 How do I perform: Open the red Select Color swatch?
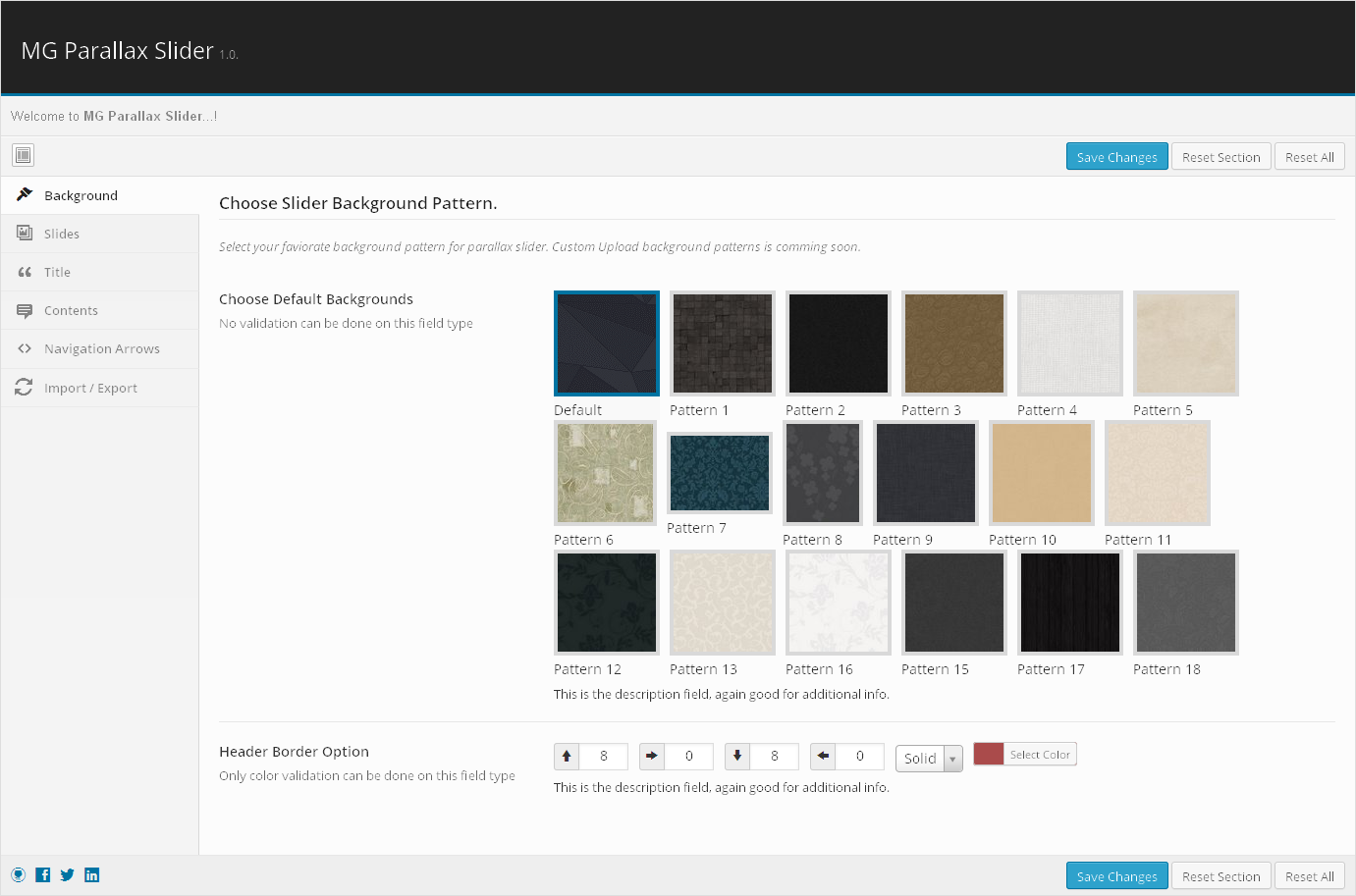point(989,754)
